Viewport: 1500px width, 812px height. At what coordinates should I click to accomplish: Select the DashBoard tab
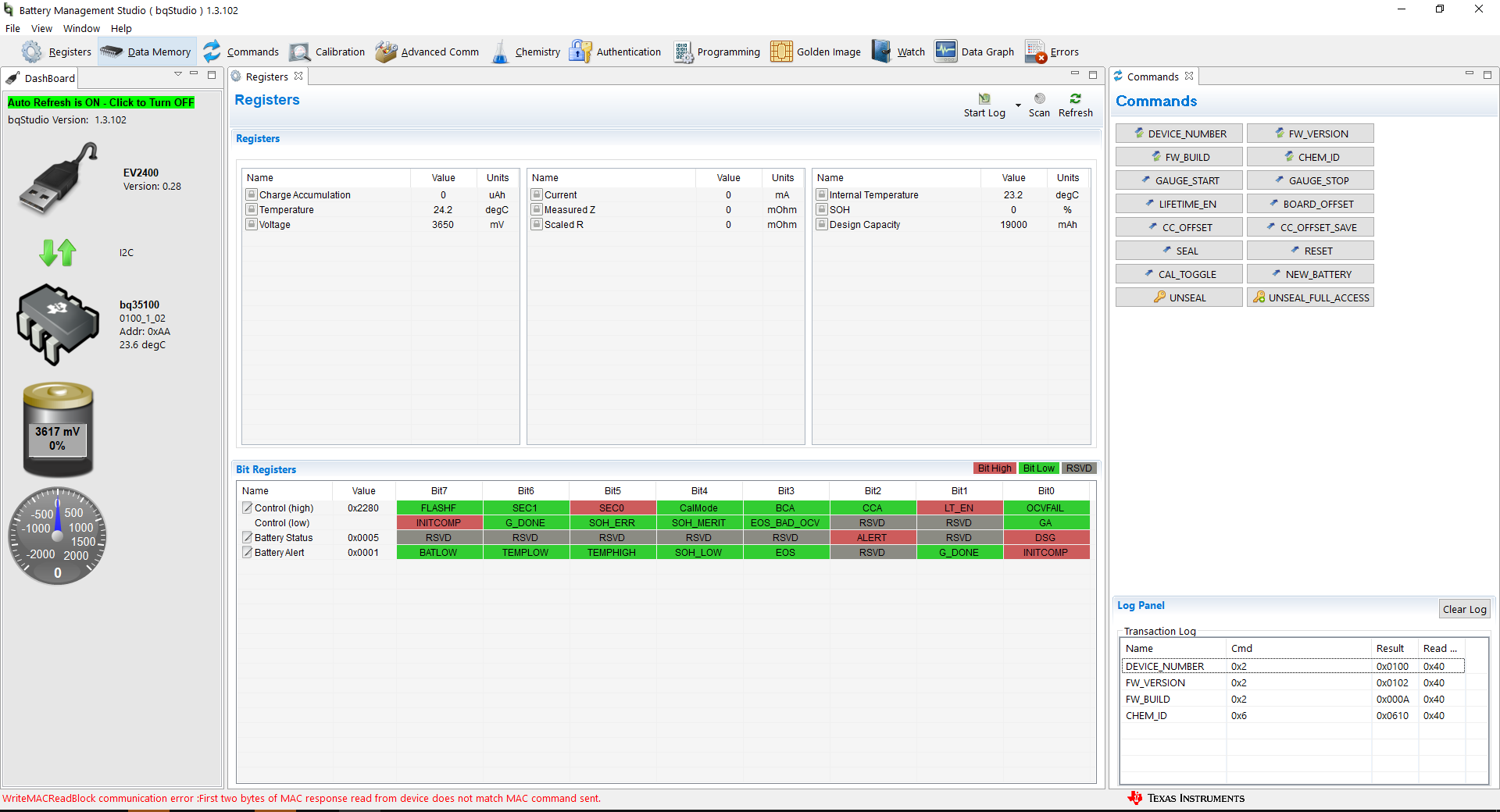click(x=41, y=78)
